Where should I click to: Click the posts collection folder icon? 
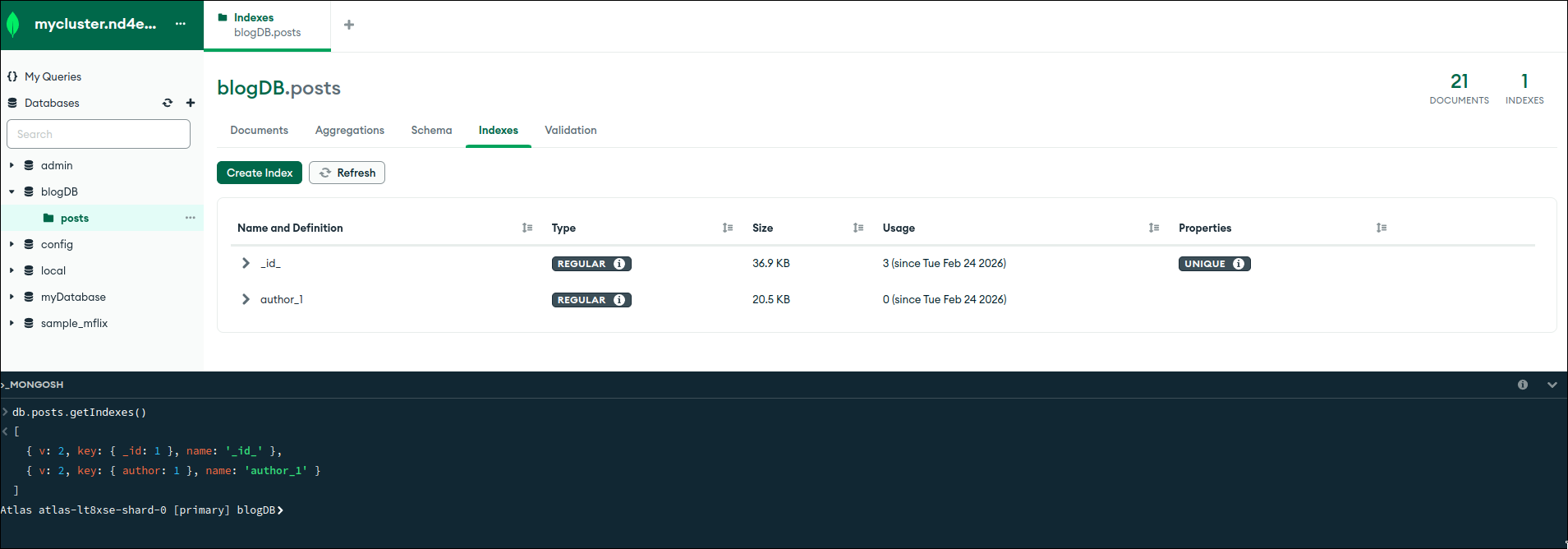(x=48, y=218)
